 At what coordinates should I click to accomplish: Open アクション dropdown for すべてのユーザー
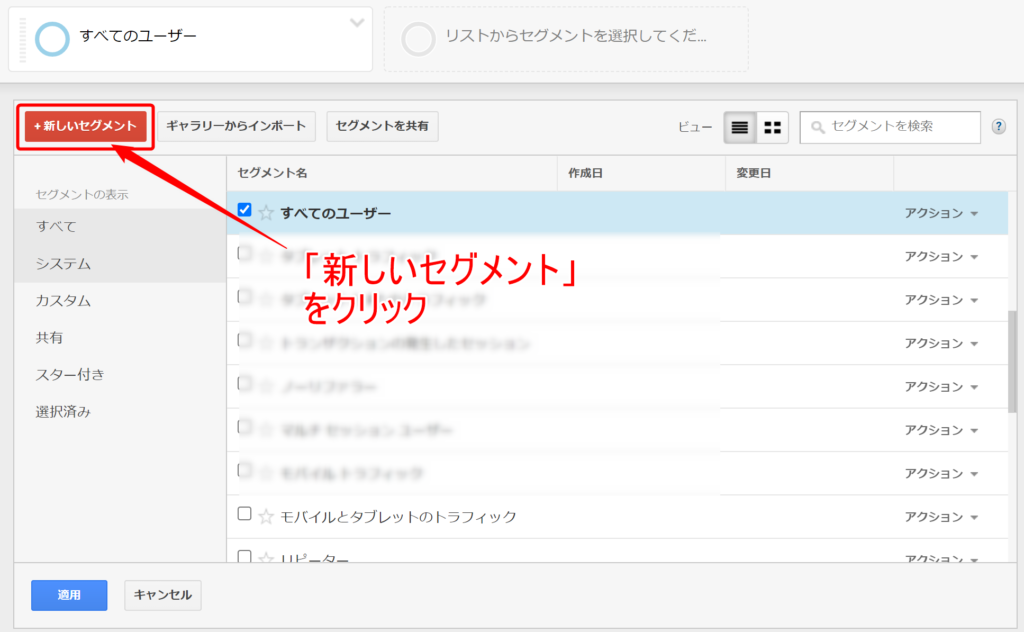[x=940, y=213]
